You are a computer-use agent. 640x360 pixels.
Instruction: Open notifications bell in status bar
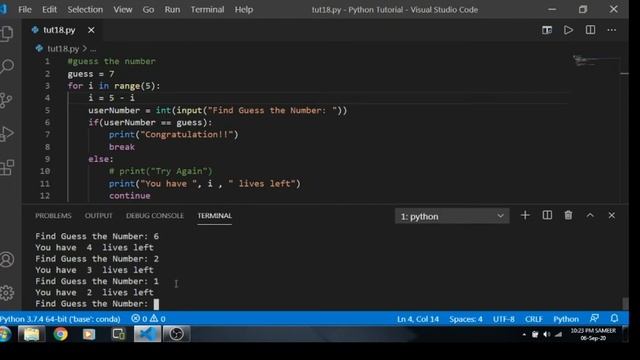click(x=614, y=318)
